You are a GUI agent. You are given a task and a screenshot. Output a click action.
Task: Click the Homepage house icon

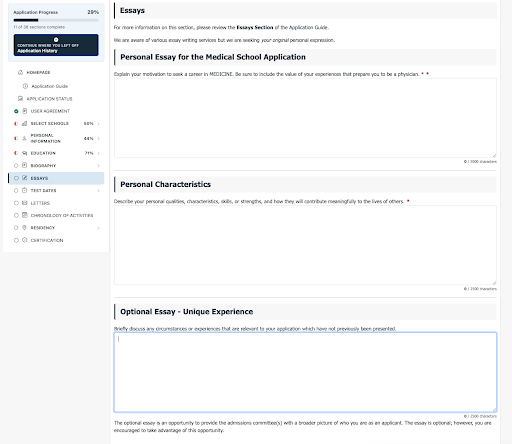tap(20, 72)
